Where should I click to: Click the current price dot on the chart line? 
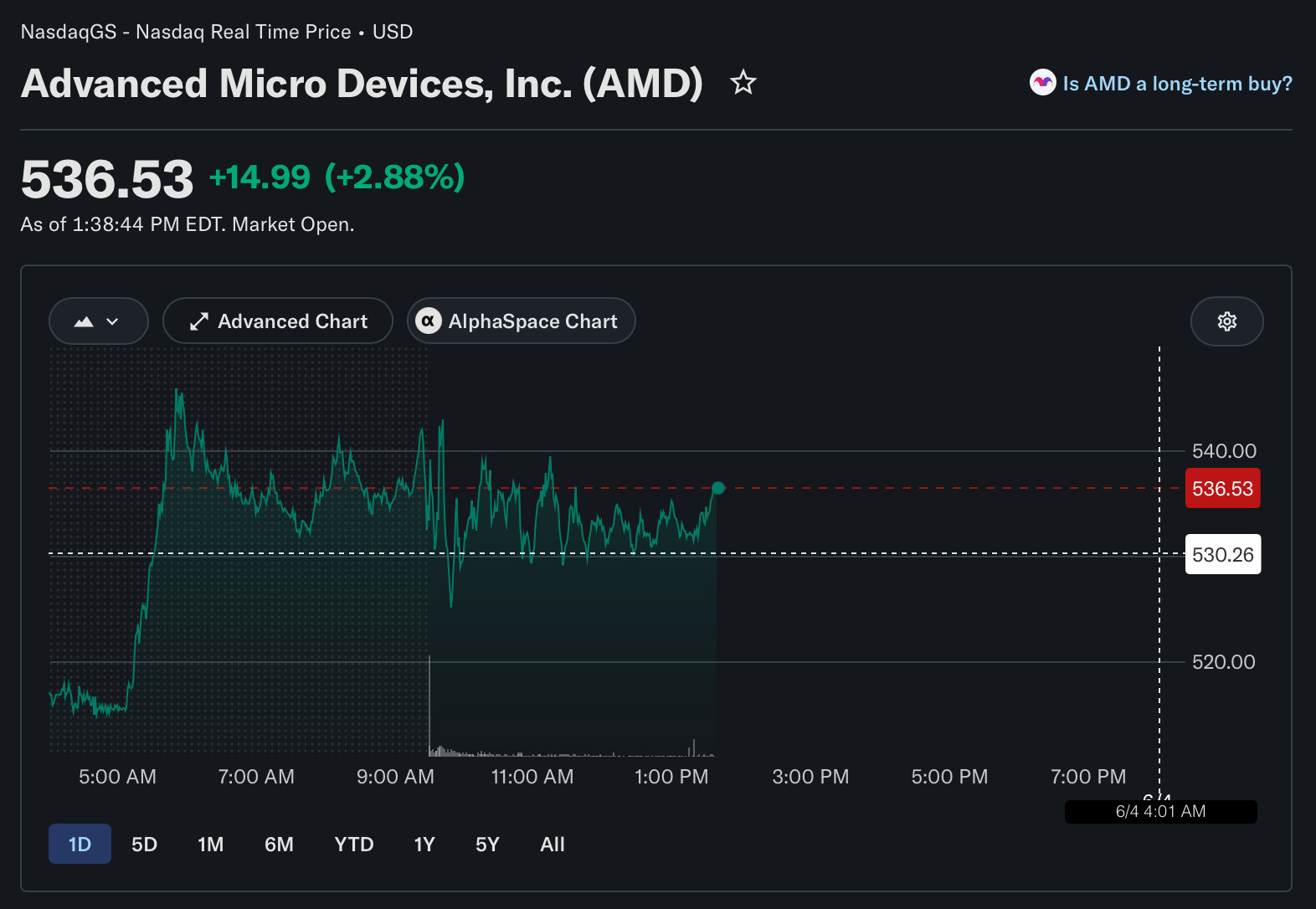[x=718, y=488]
